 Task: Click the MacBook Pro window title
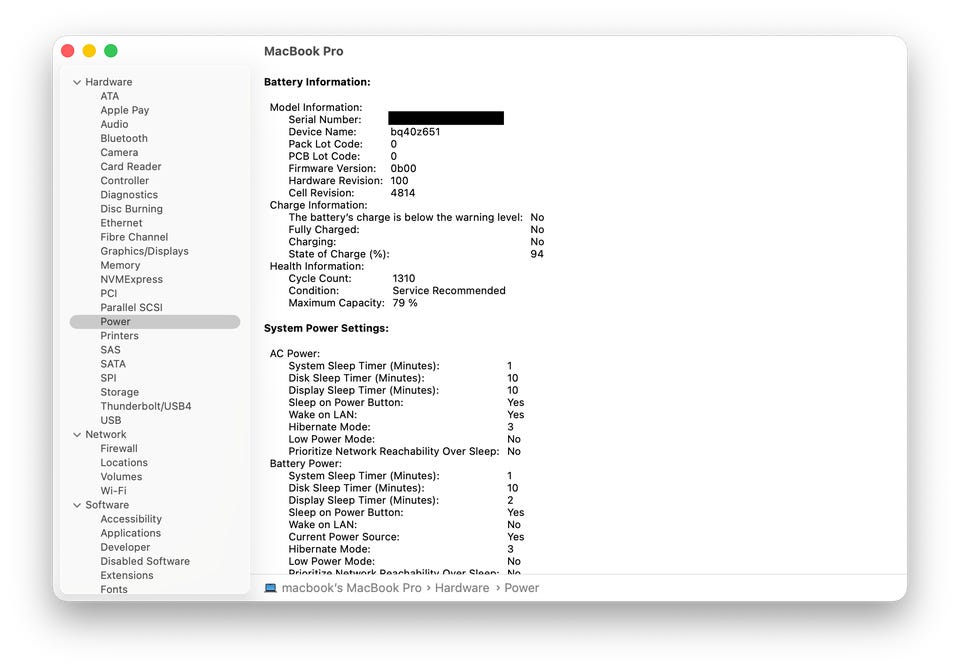(x=304, y=51)
